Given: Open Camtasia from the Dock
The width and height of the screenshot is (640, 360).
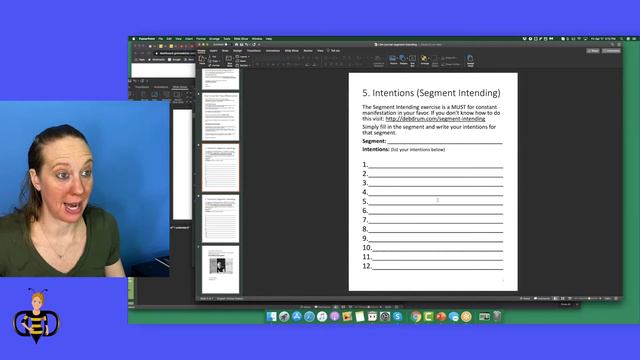Looking at the screenshot, I should [x=429, y=316].
